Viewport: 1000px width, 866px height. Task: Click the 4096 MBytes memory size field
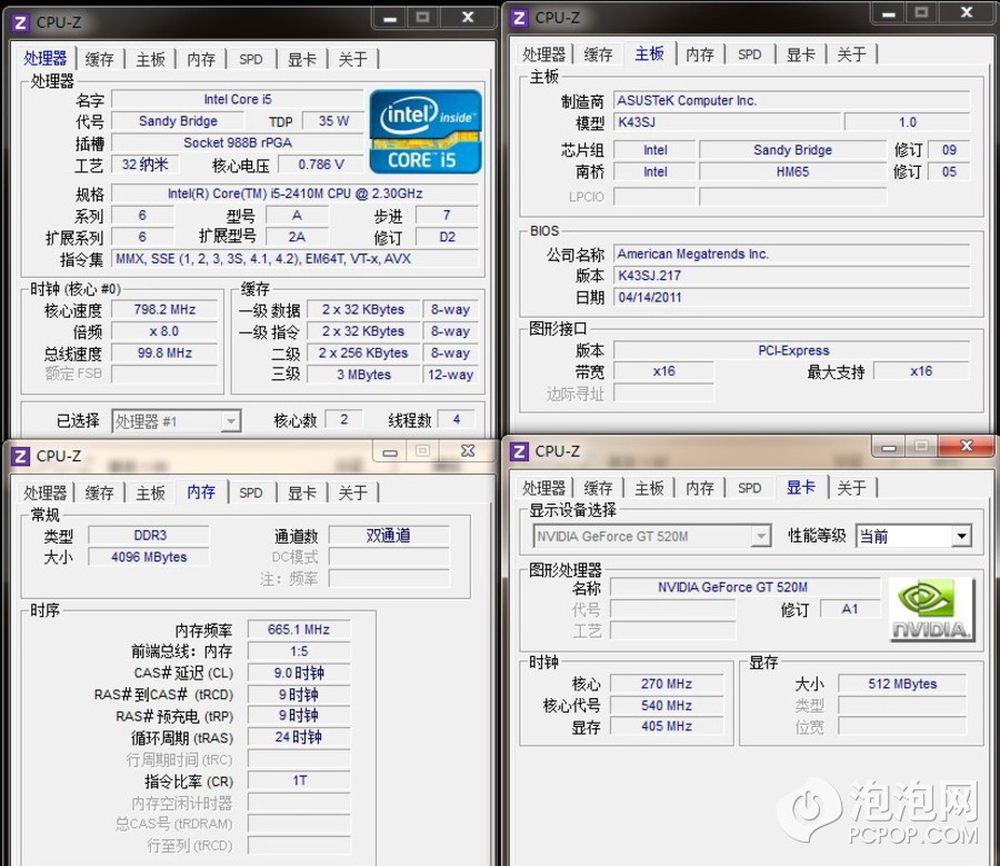tap(149, 557)
